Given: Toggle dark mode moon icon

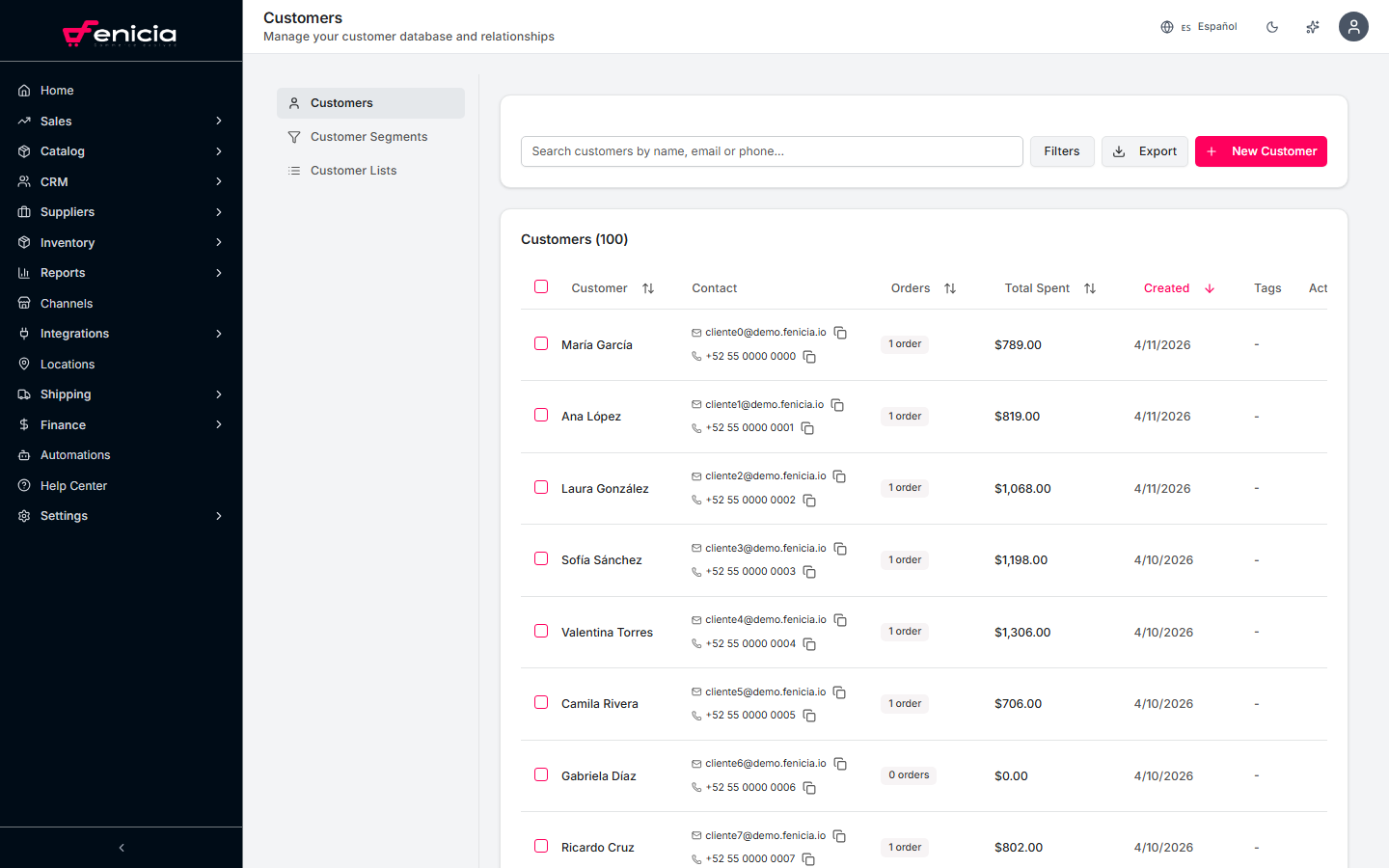Looking at the screenshot, I should coord(1272,27).
